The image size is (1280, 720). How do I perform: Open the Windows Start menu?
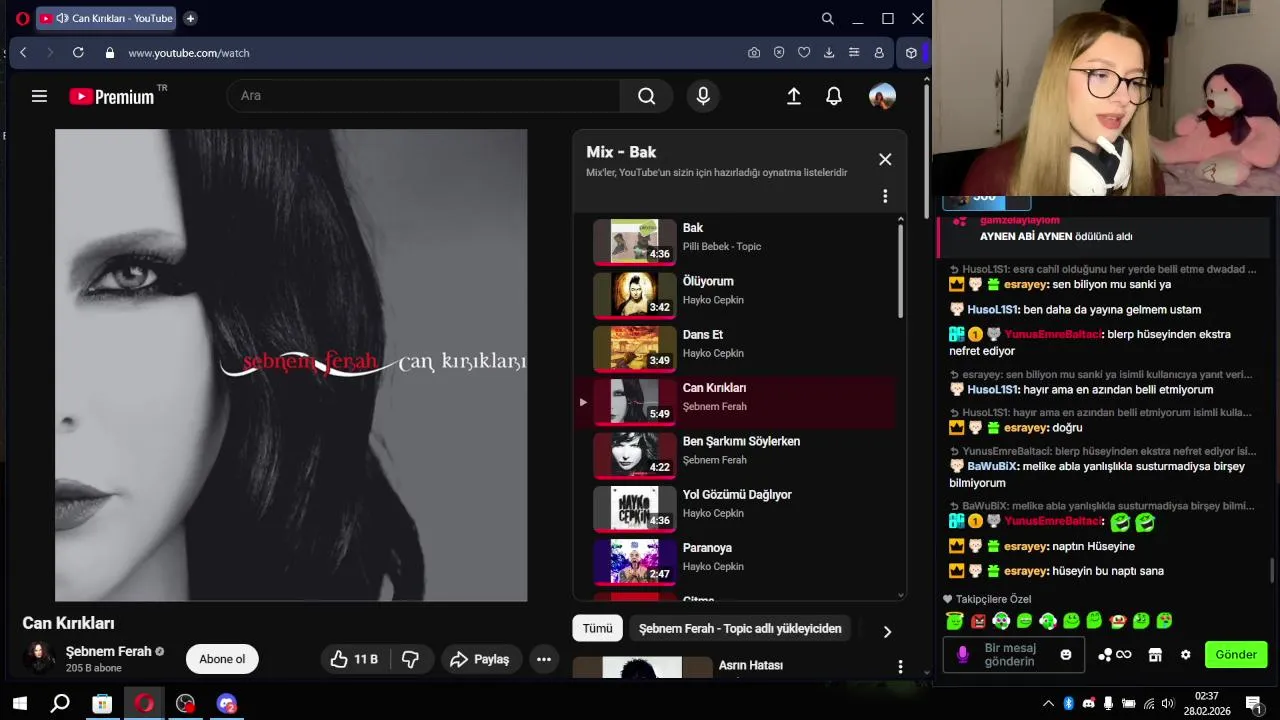point(19,704)
